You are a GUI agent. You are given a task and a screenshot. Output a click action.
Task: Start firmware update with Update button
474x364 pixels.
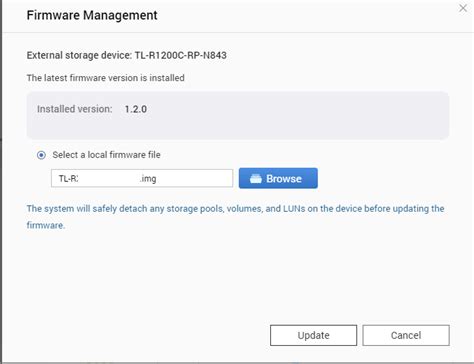click(x=313, y=335)
